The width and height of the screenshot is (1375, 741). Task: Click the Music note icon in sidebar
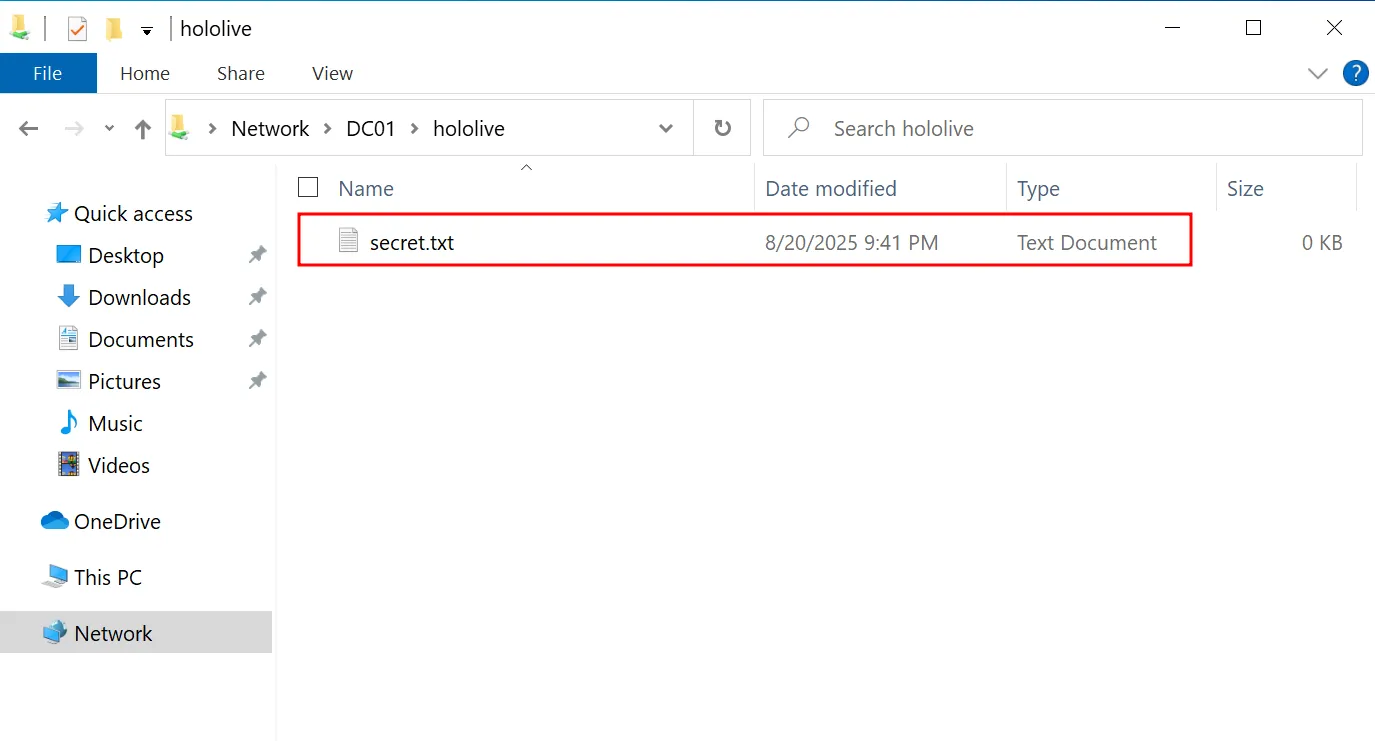tap(69, 423)
